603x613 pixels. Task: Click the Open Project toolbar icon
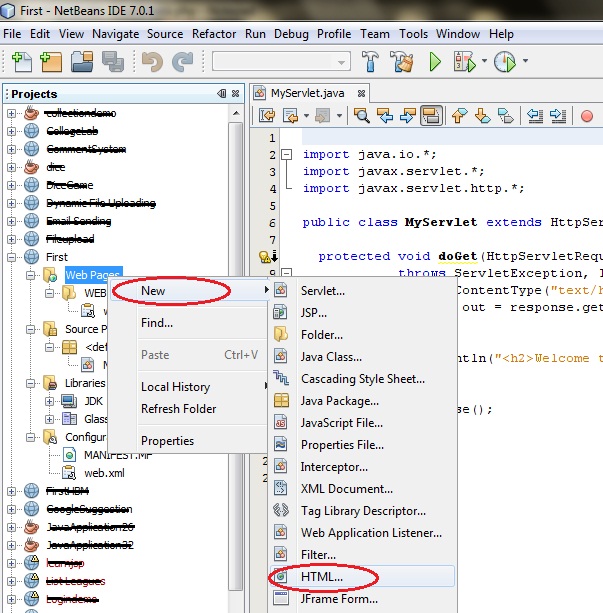(82, 62)
